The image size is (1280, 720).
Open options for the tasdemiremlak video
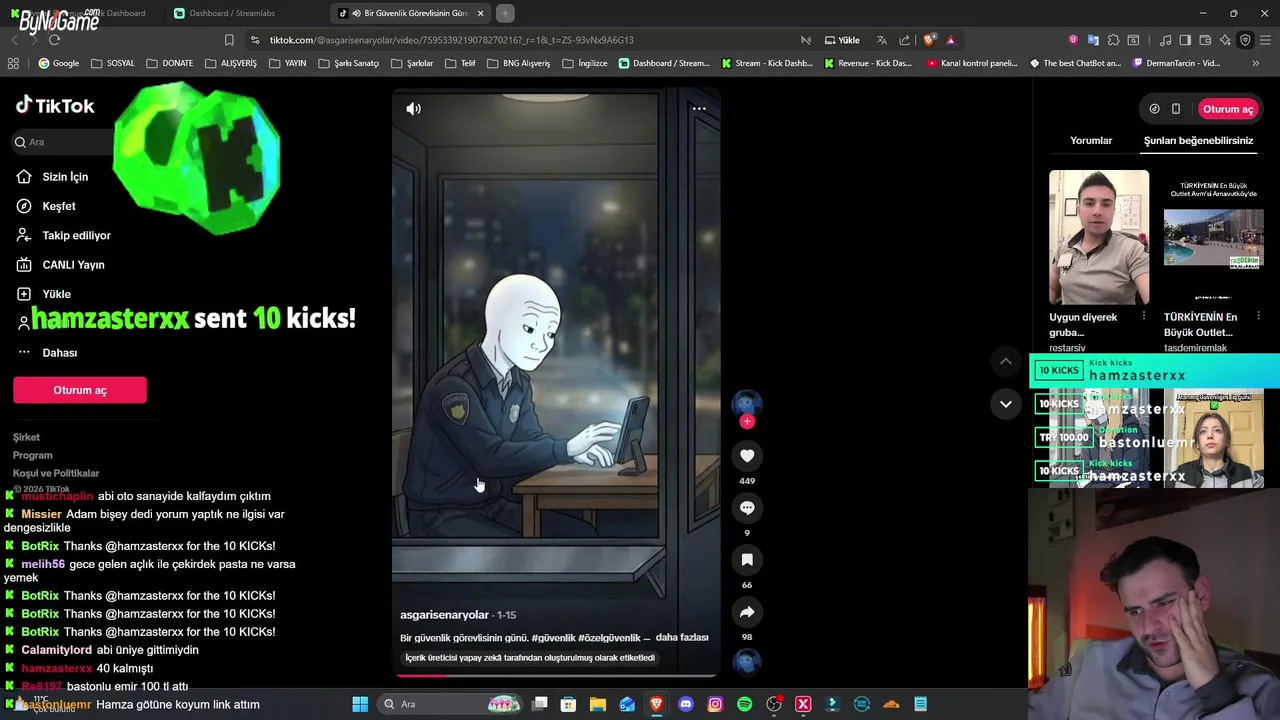point(1259,317)
